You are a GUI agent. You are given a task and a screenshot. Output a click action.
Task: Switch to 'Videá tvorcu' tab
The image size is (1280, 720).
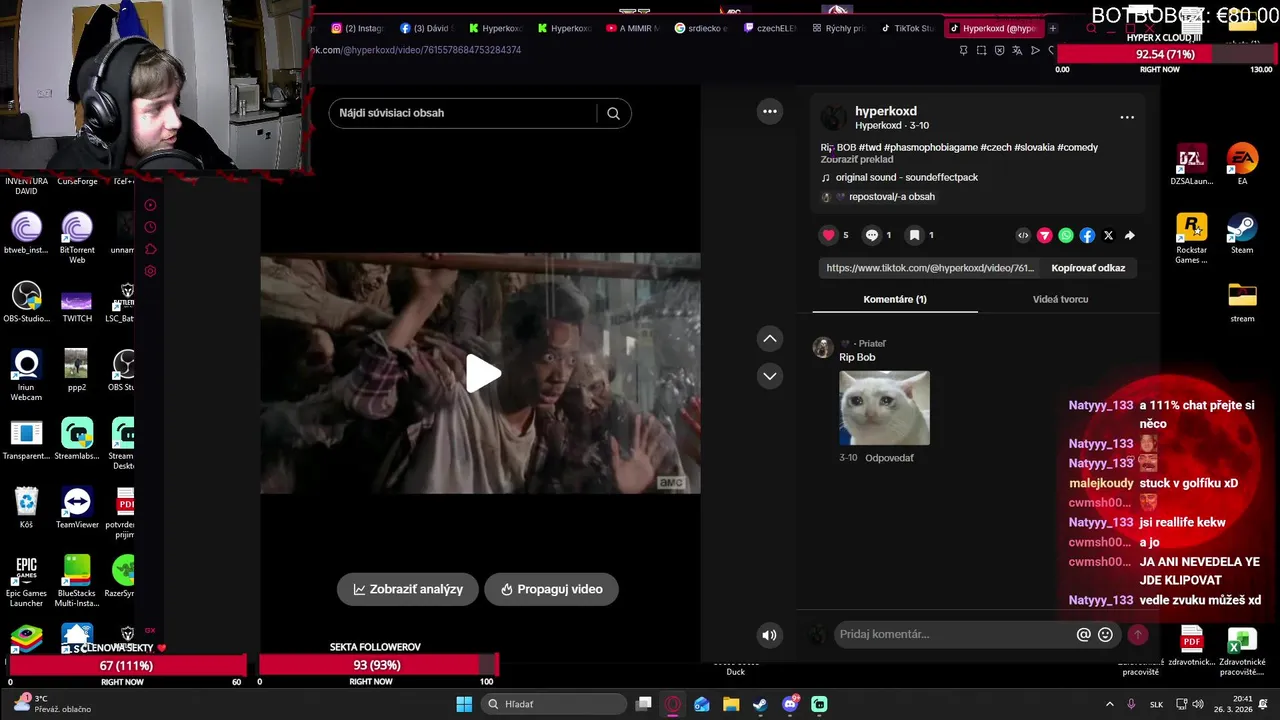(x=1060, y=299)
